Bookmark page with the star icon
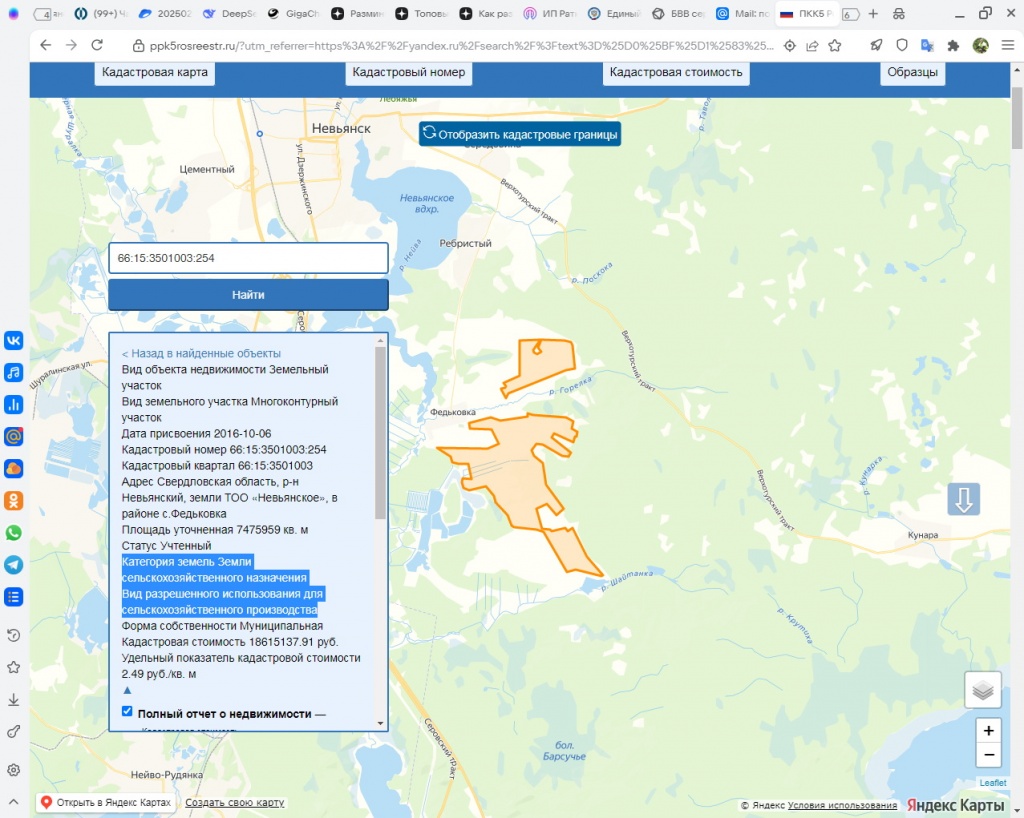Viewport: 1024px width, 818px height. click(835, 46)
